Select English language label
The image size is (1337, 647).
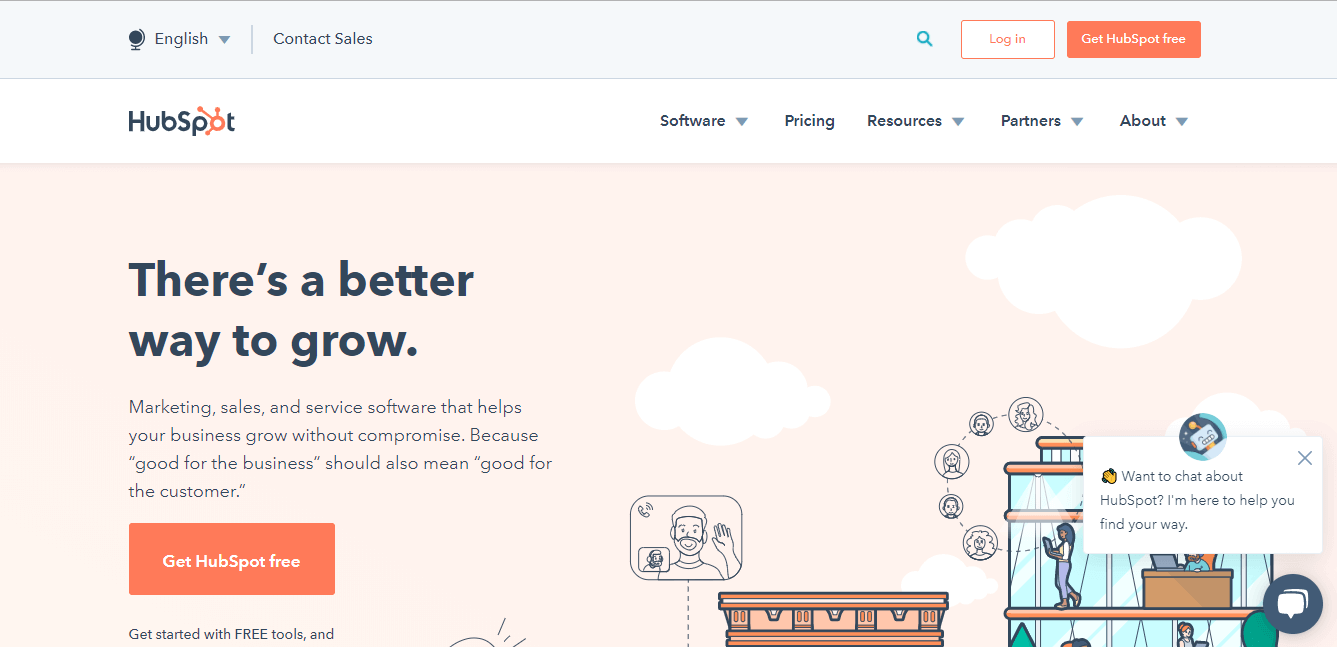181,39
